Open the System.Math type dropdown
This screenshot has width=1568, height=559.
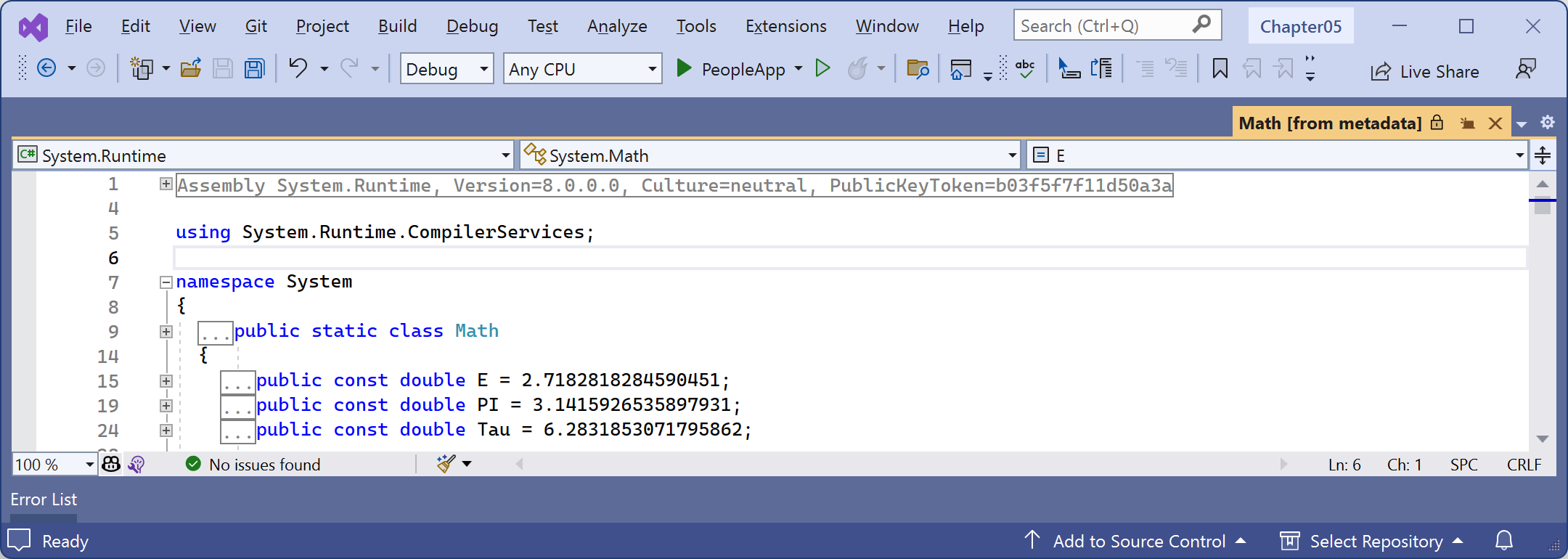770,155
